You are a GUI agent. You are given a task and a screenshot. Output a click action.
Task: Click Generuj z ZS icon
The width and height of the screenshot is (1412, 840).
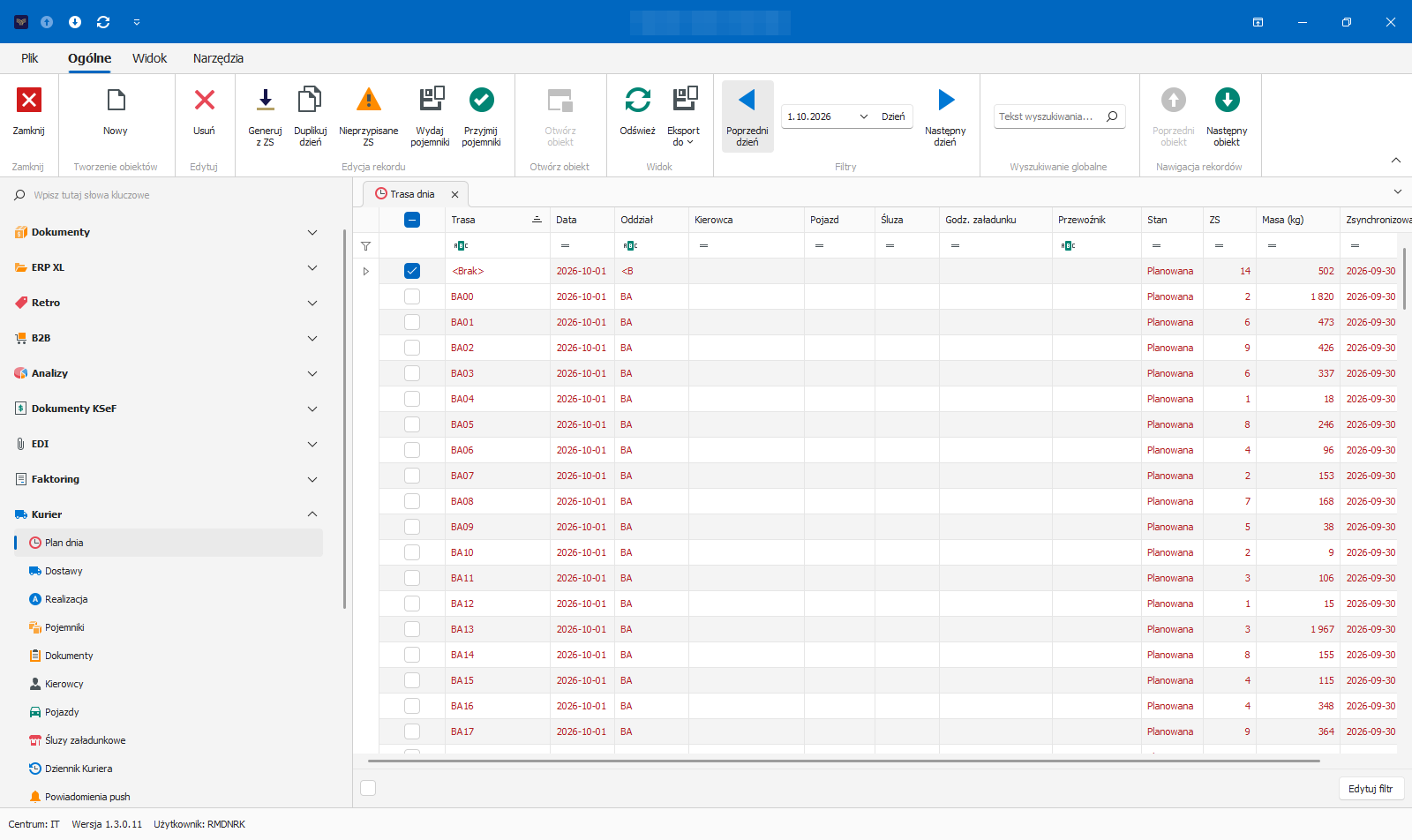pos(265,100)
